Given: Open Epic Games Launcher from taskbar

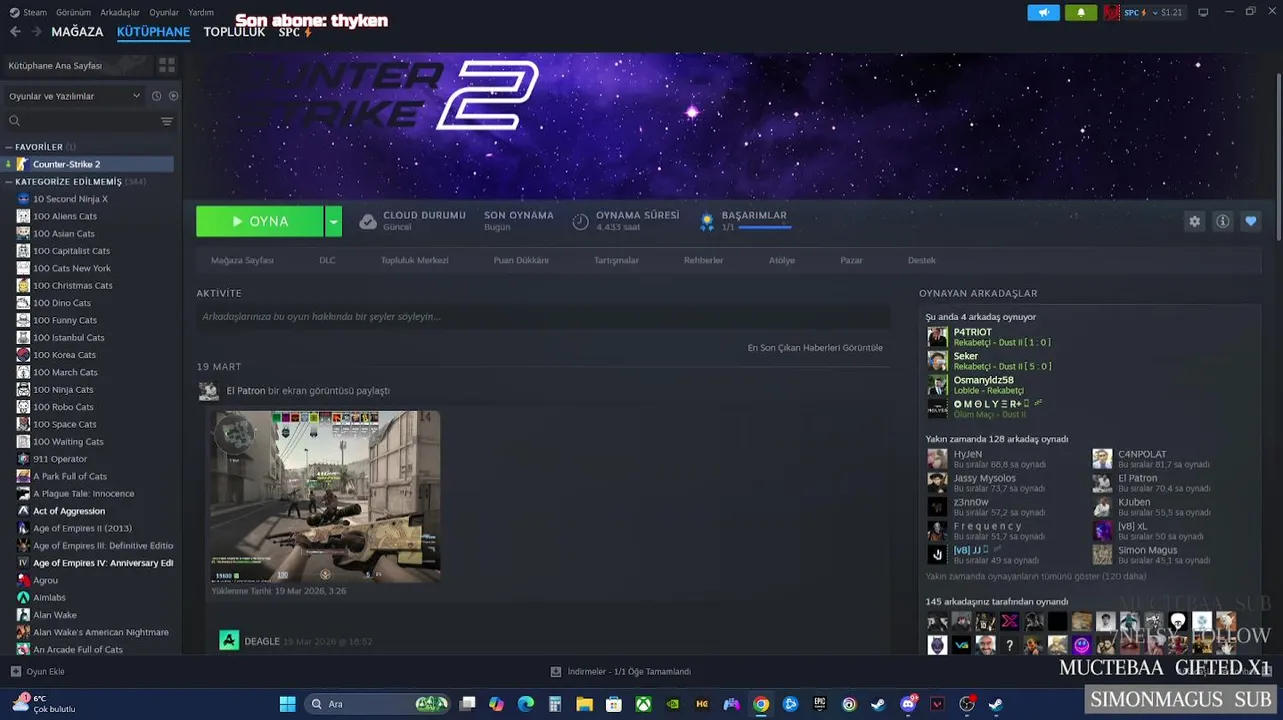Looking at the screenshot, I should [x=820, y=704].
